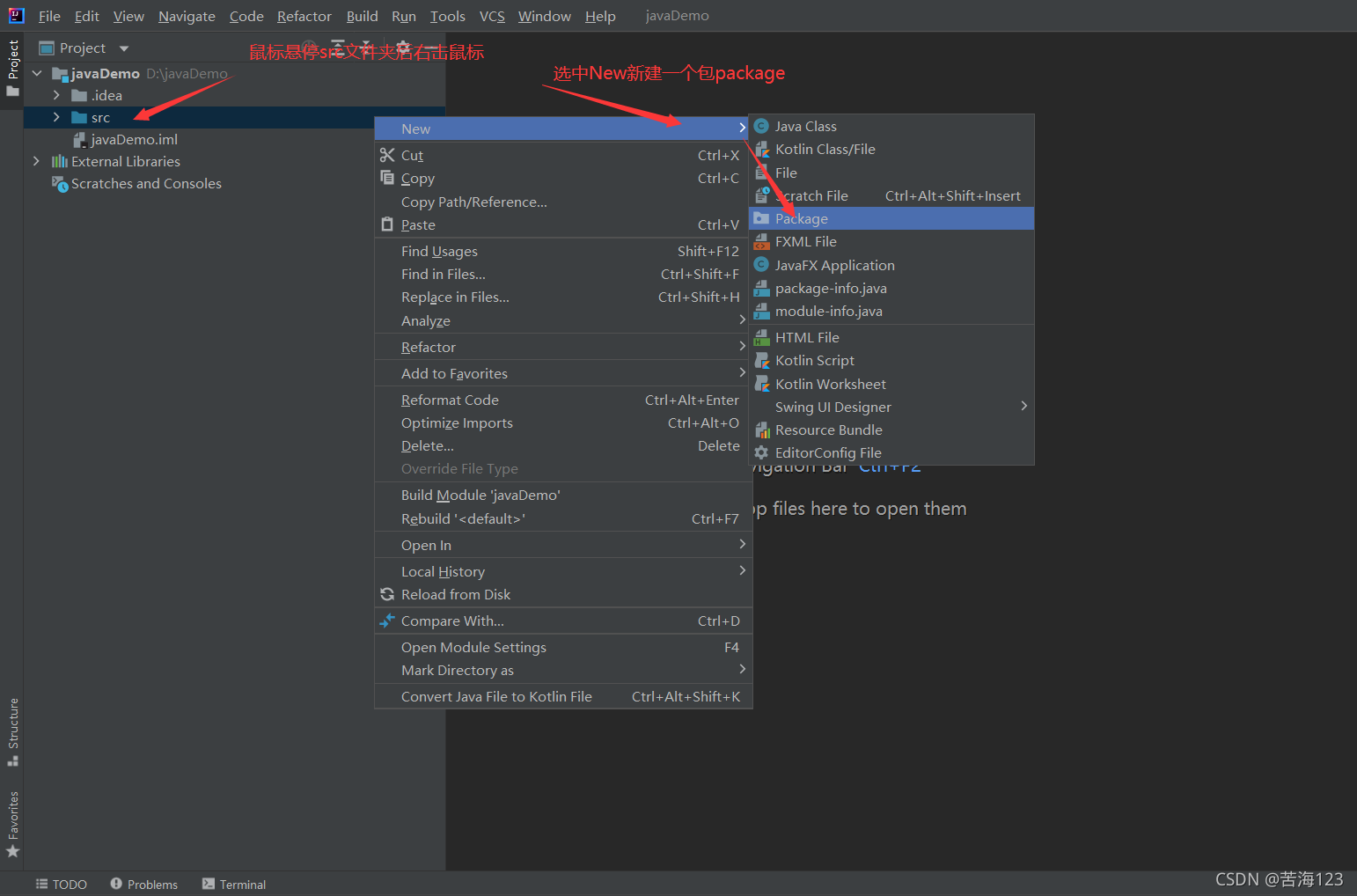This screenshot has width=1357, height=896.
Task: Click the javaDemo.iml file icon
Action: click(79, 139)
